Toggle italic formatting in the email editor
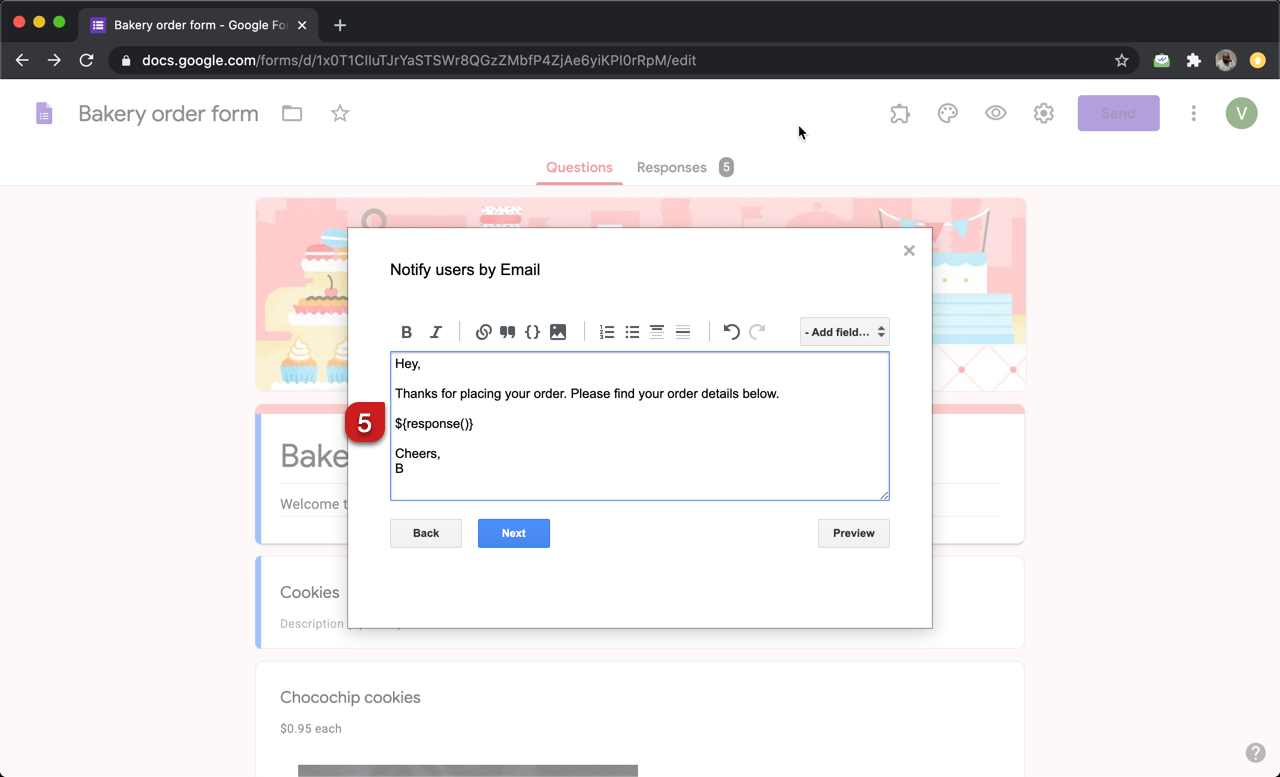This screenshot has width=1280, height=777. 435,331
